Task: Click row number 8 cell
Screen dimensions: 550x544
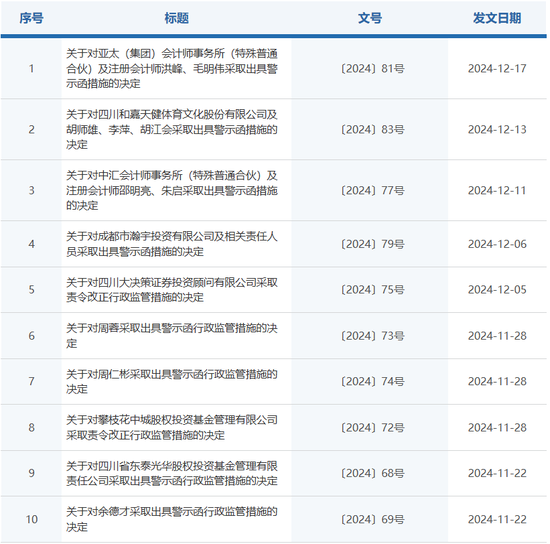Action: click(x=31, y=428)
